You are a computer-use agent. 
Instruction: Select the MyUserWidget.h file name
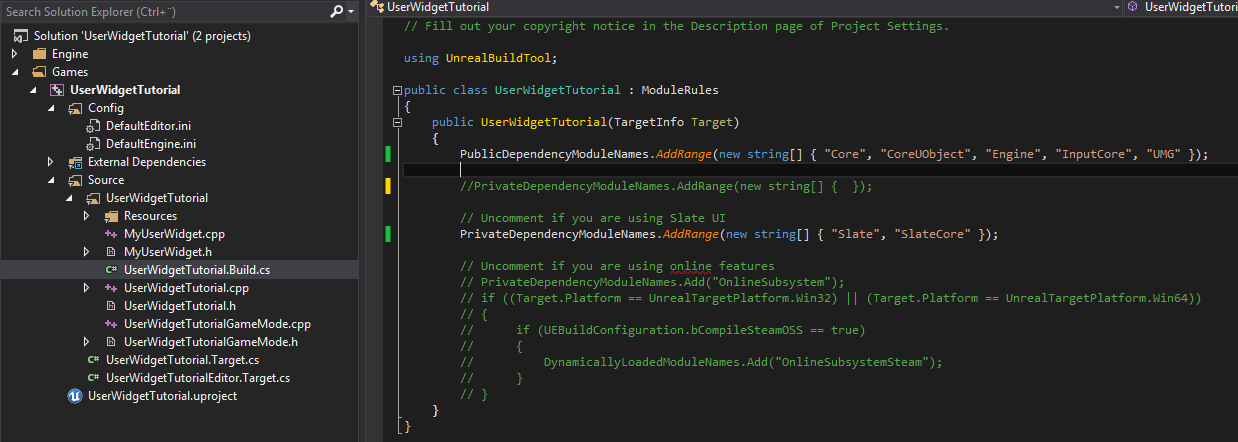pyautogui.click(x=167, y=252)
